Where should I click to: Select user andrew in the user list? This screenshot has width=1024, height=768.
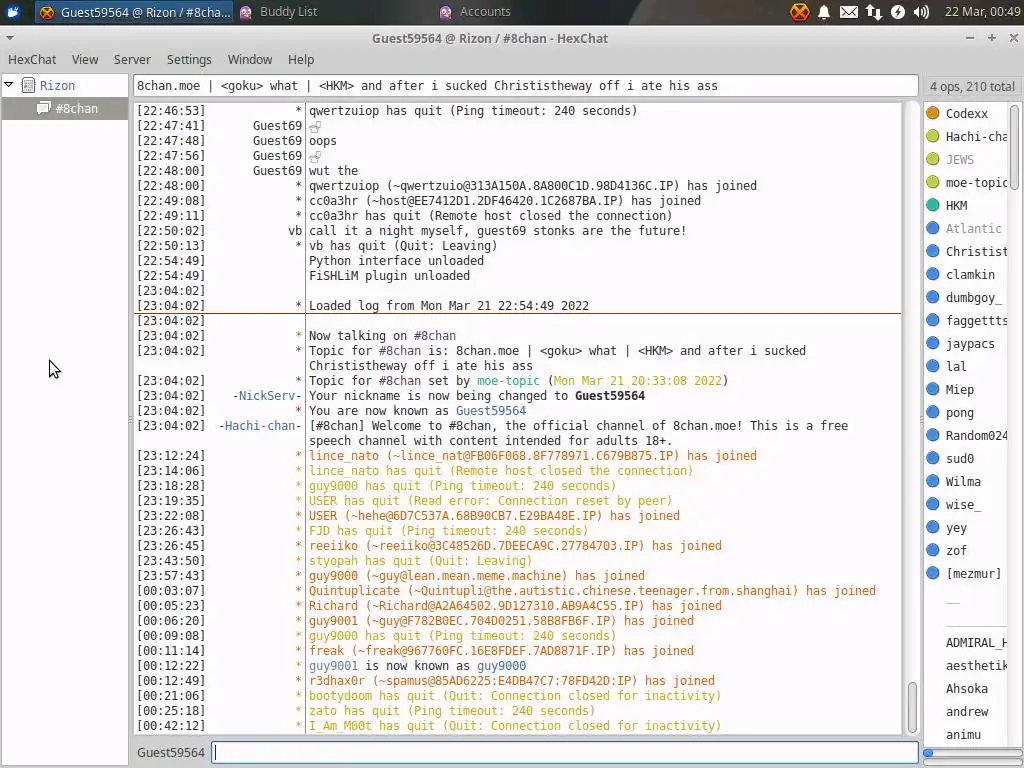(x=967, y=712)
